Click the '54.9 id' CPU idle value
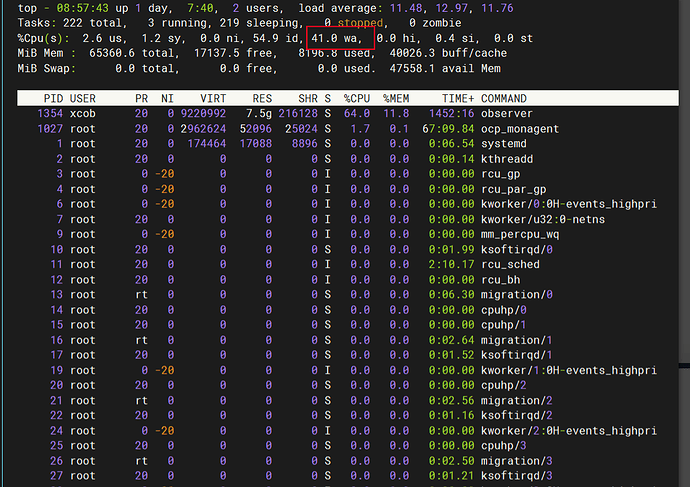690x487 pixels. pos(275,38)
